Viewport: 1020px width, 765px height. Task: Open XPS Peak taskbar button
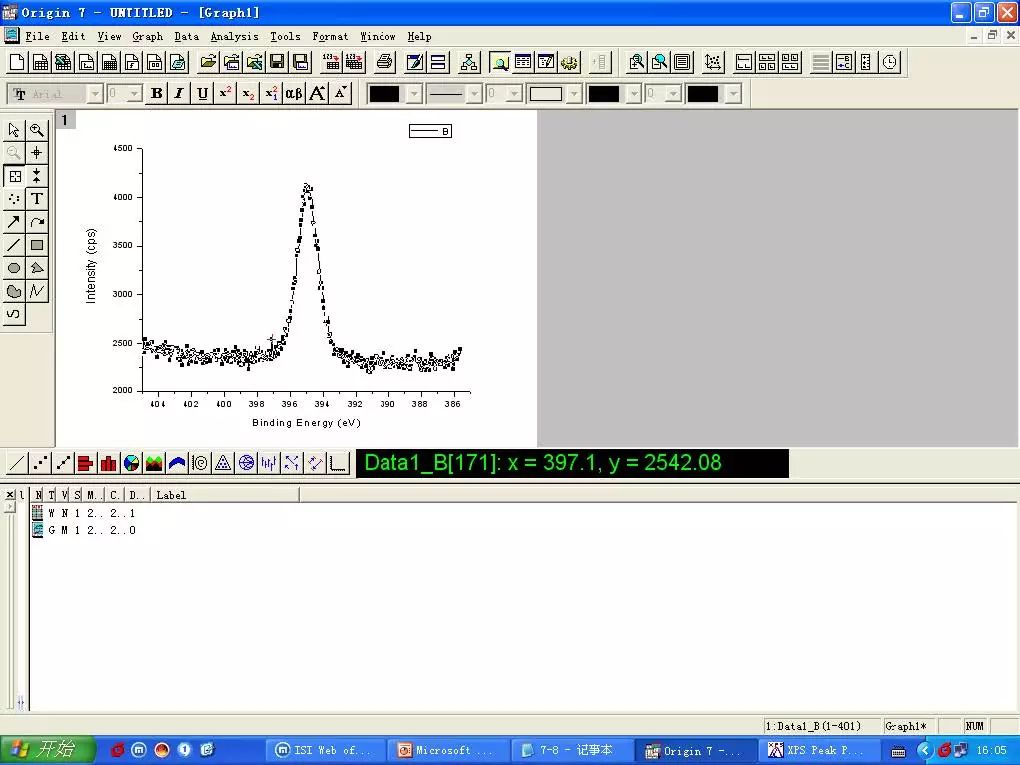pos(818,750)
